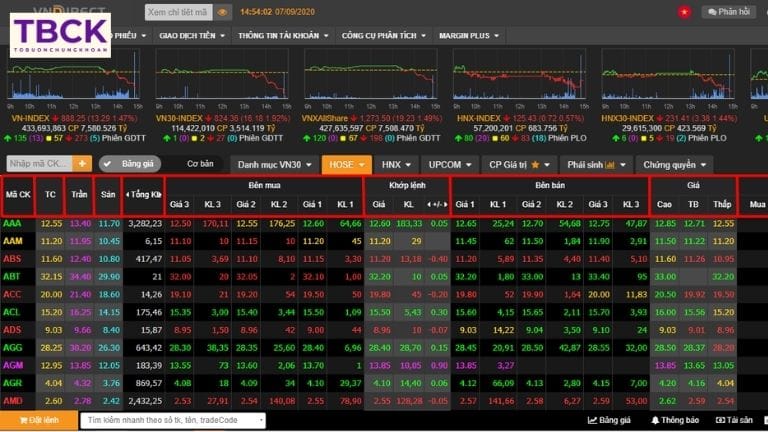768x432 pixels.
Task: Click the left arrow beside Tổng KL
Action: [127, 193]
